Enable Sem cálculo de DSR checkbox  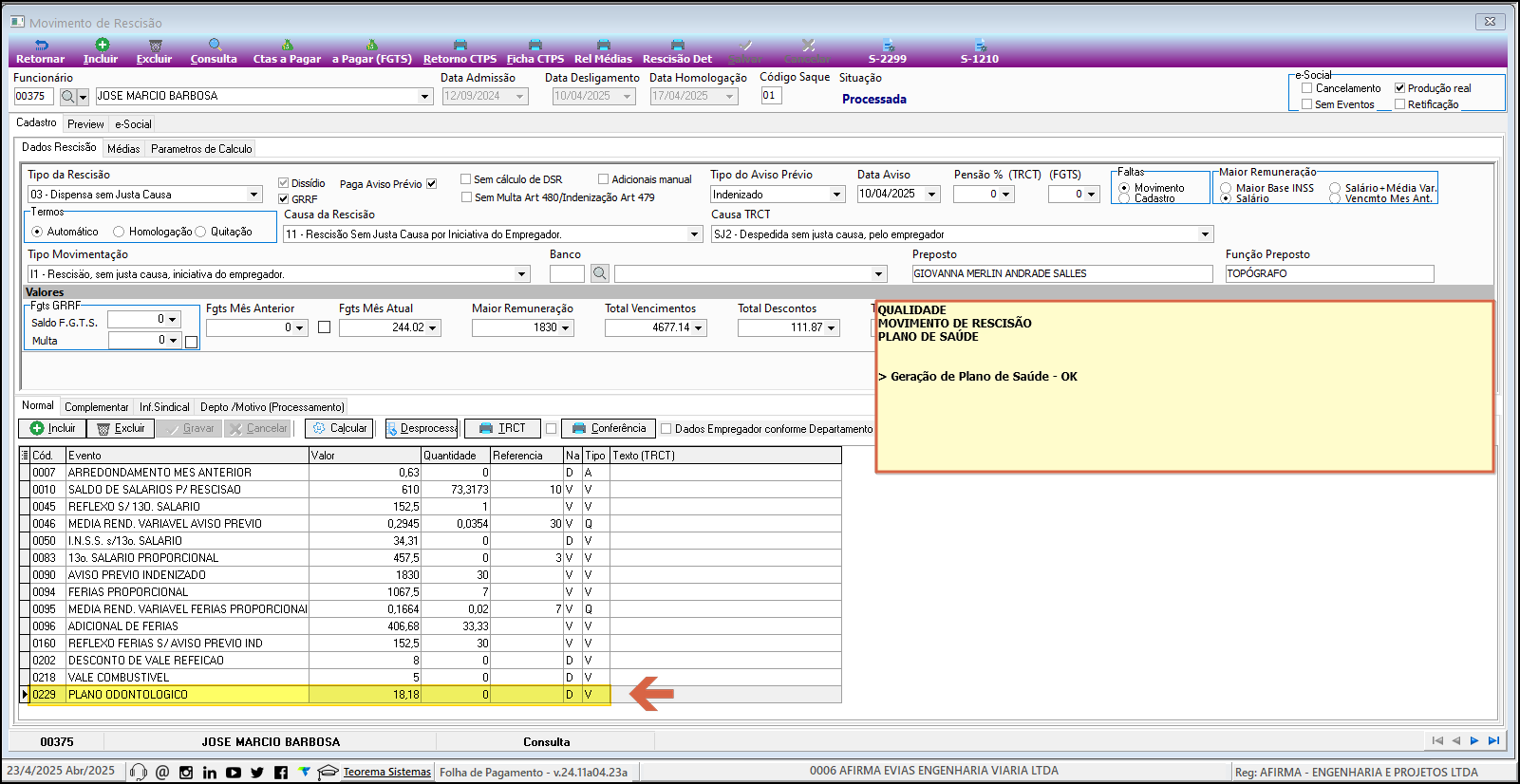(x=466, y=179)
